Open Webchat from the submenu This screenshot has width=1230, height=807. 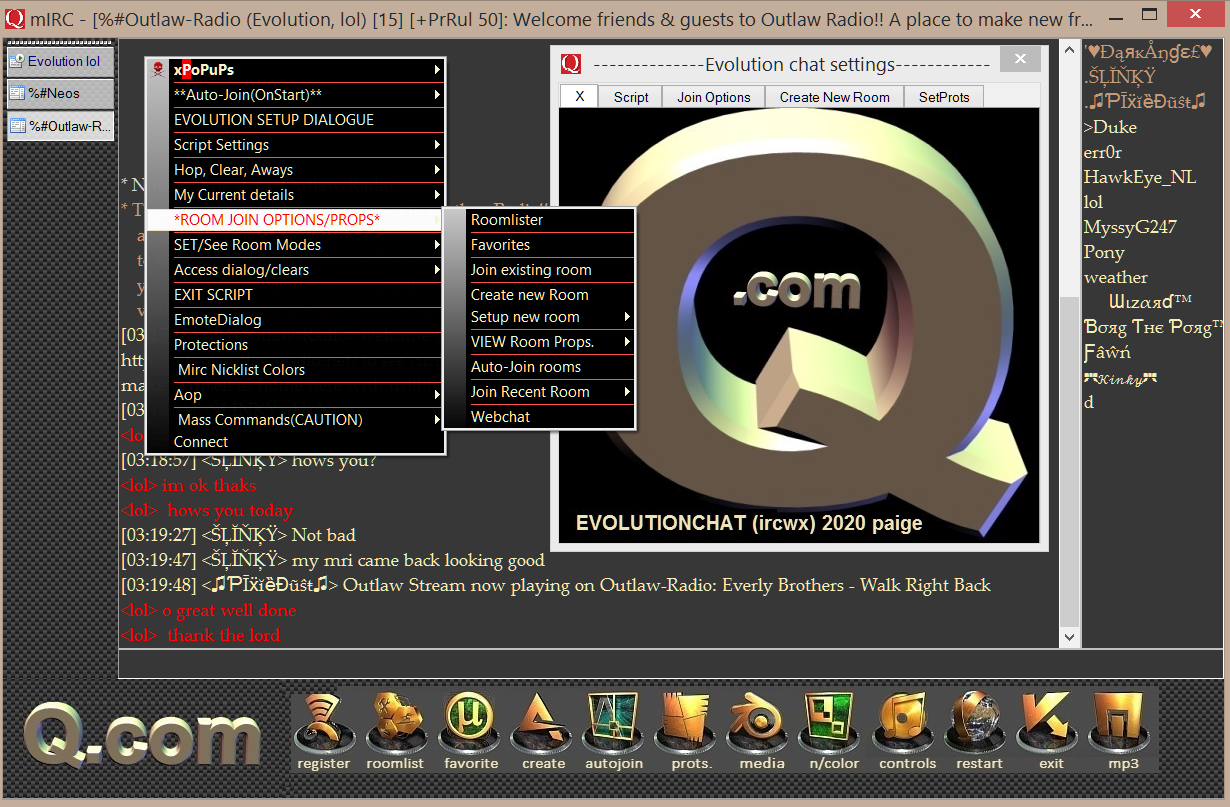coord(539,417)
